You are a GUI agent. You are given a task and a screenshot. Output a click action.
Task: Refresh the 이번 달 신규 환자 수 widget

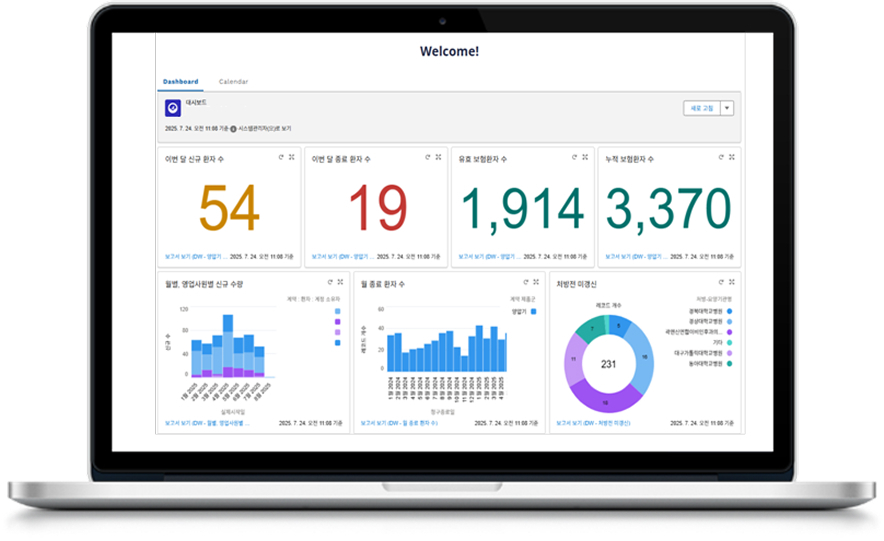(x=280, y=157)
